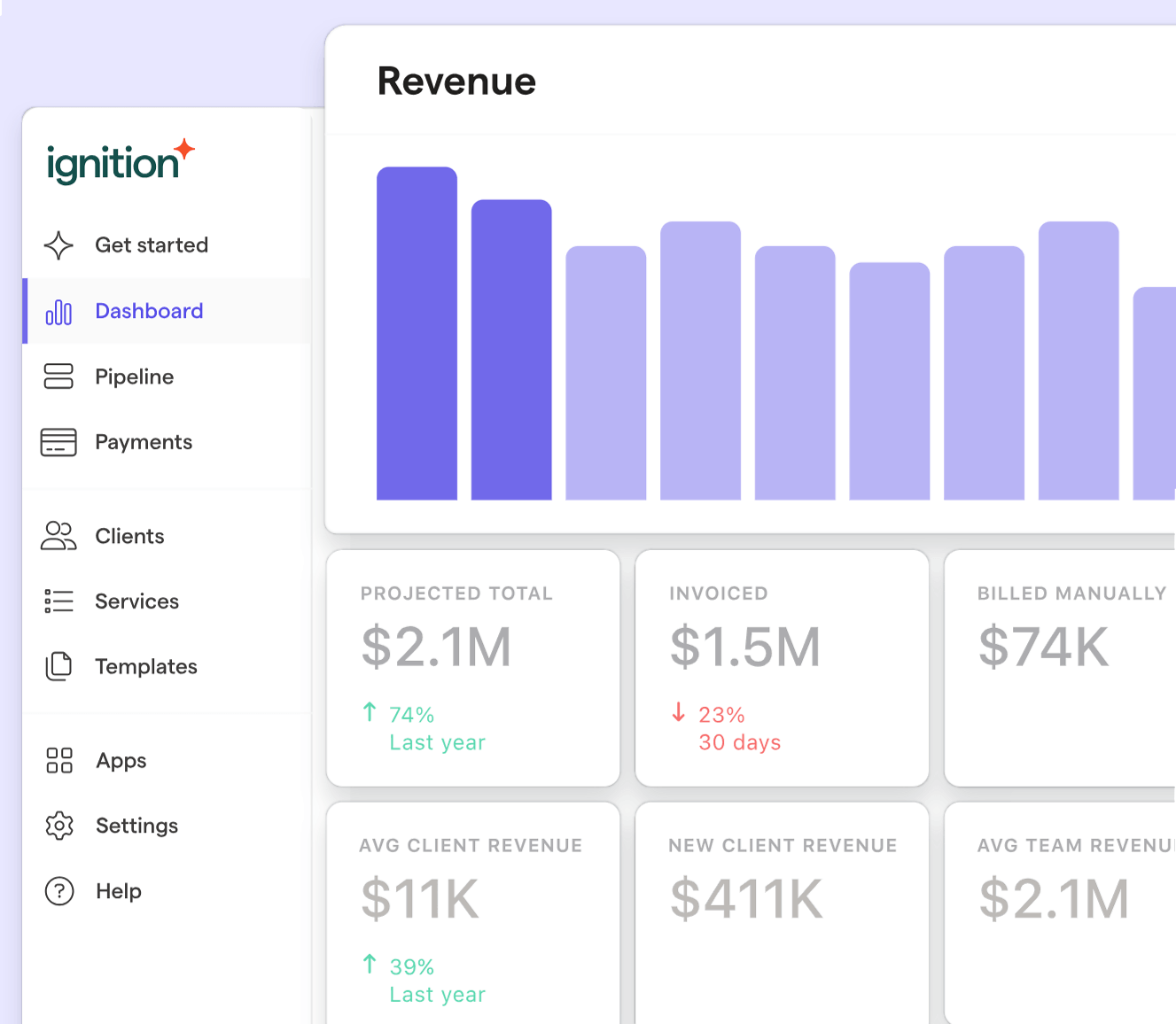Open the Projected Total card

(473, 668)
